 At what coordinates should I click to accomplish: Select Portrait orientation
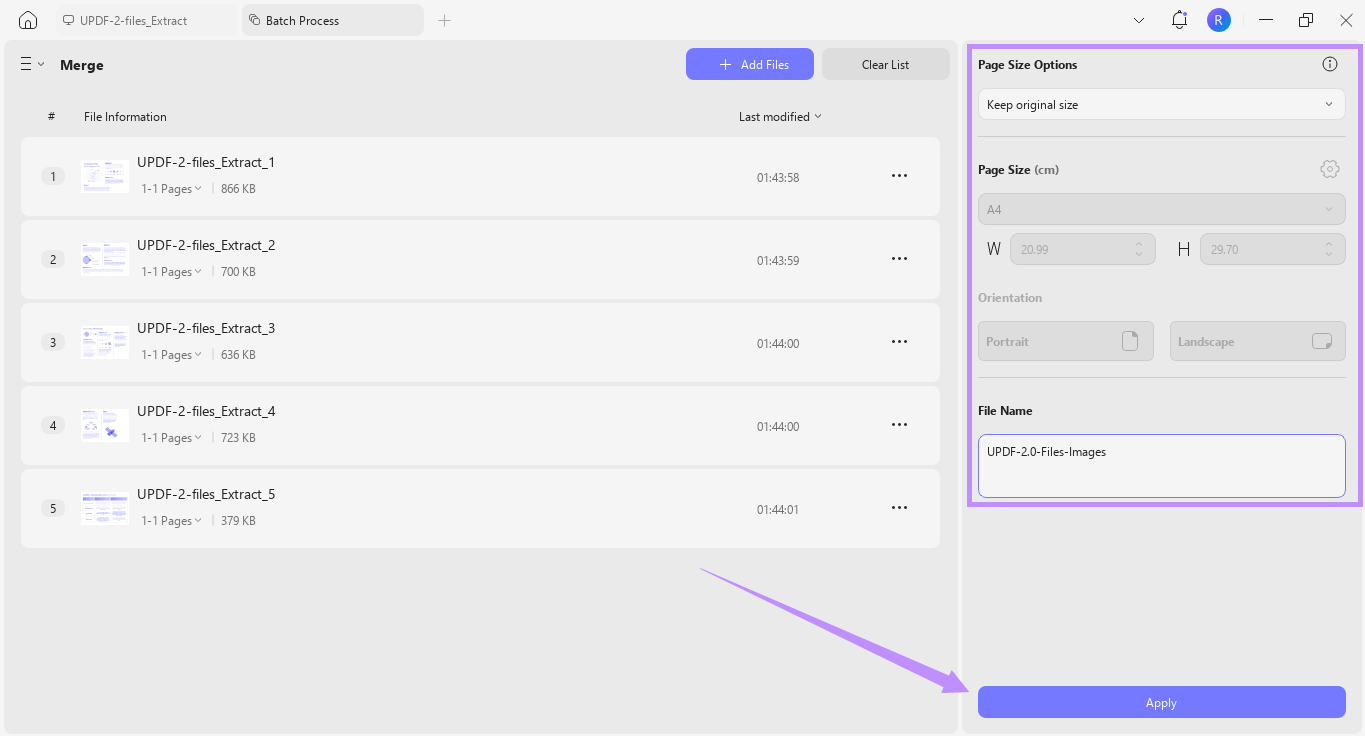pyautogui.click(x=1065, y=341)
